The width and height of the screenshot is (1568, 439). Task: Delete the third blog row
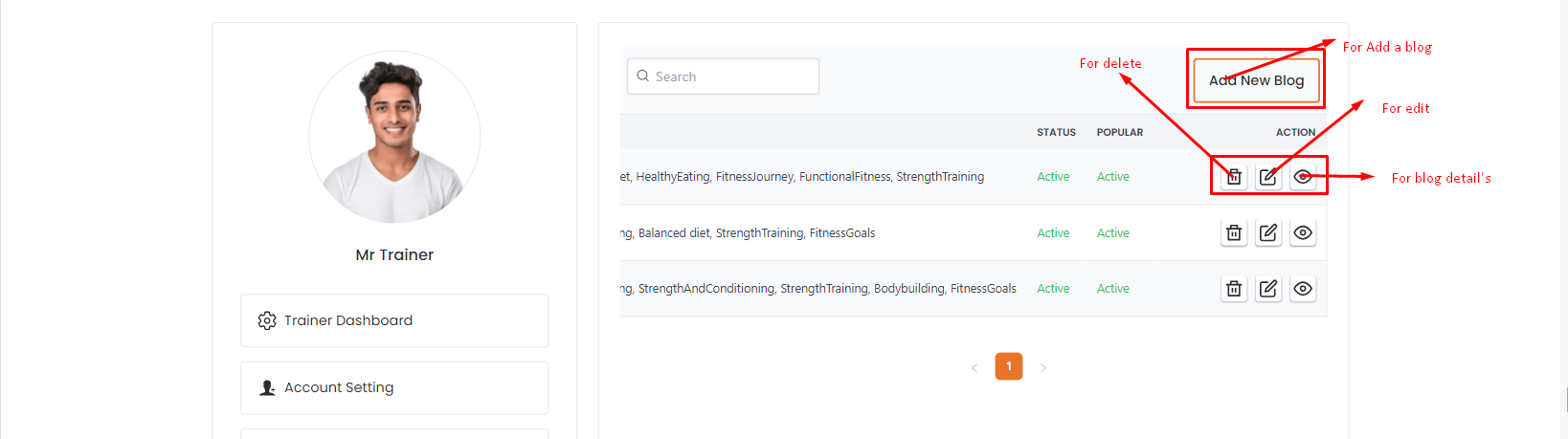coord(1234,289)
